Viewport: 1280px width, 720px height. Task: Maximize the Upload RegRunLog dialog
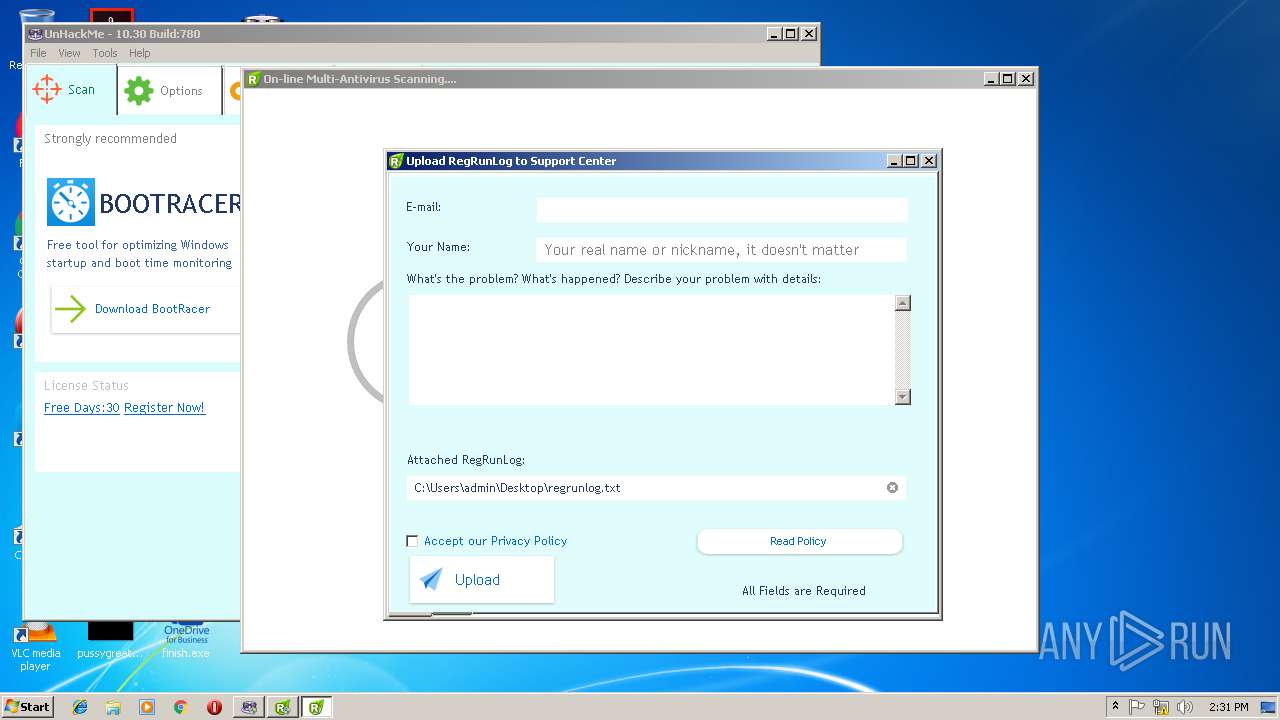[x=910, y=161]
